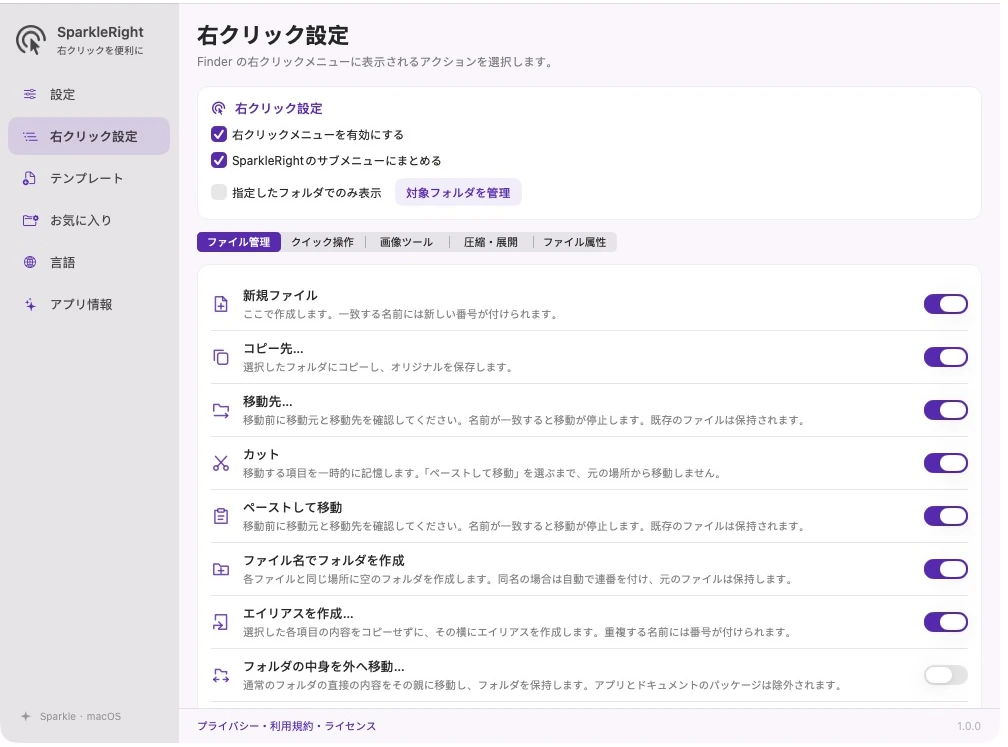Viewport: 1008px width, 747px height.
Task: Open the 圧縮・展開 tab
Action: tap(490, 242)
